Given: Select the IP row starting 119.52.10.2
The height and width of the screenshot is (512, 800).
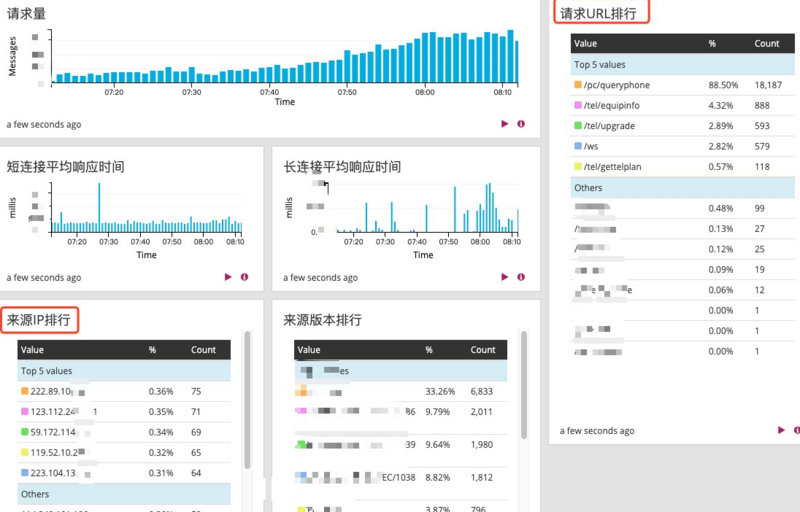Looking at the screenshot, I should click(x=124, y=453).
